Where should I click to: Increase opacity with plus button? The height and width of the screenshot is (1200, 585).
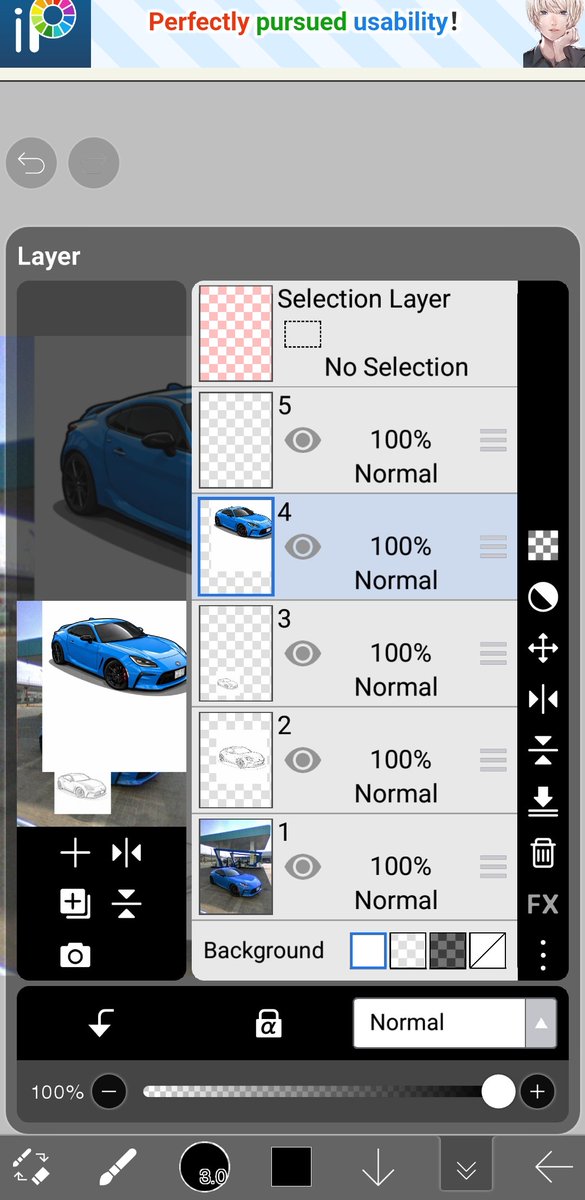point(537,1092)
